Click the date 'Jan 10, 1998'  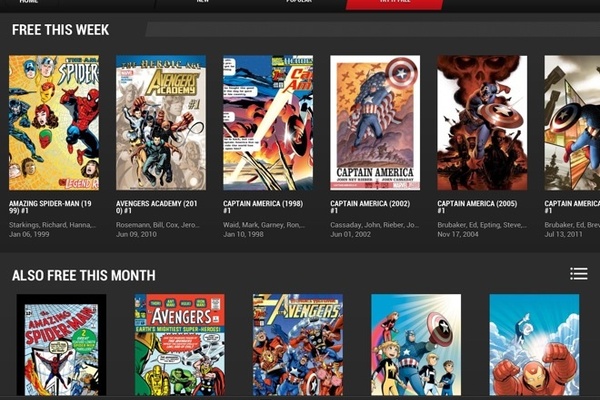243,234
